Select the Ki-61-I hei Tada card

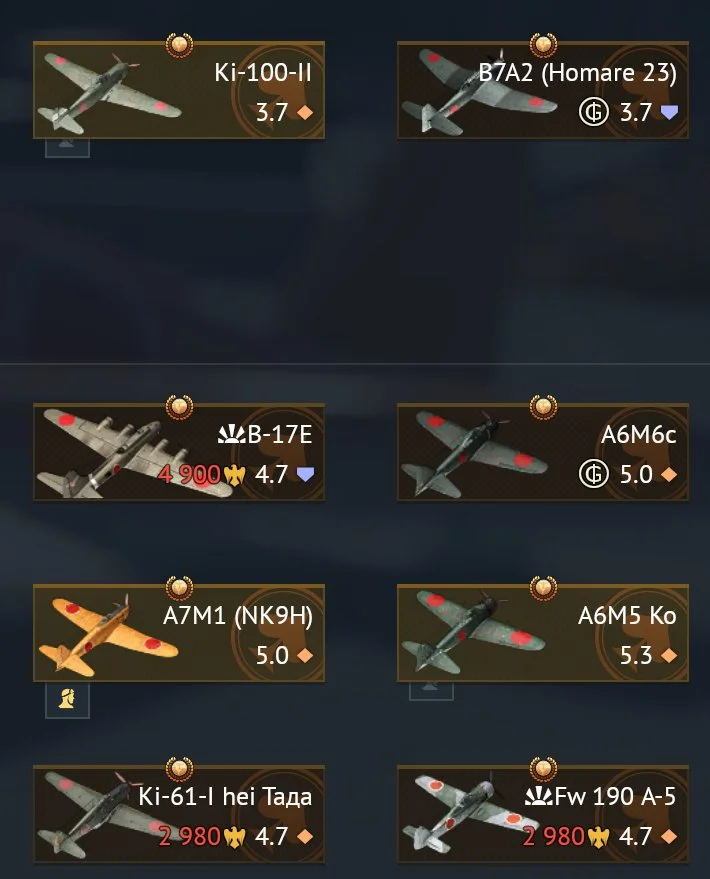click(x=179, y=814)
